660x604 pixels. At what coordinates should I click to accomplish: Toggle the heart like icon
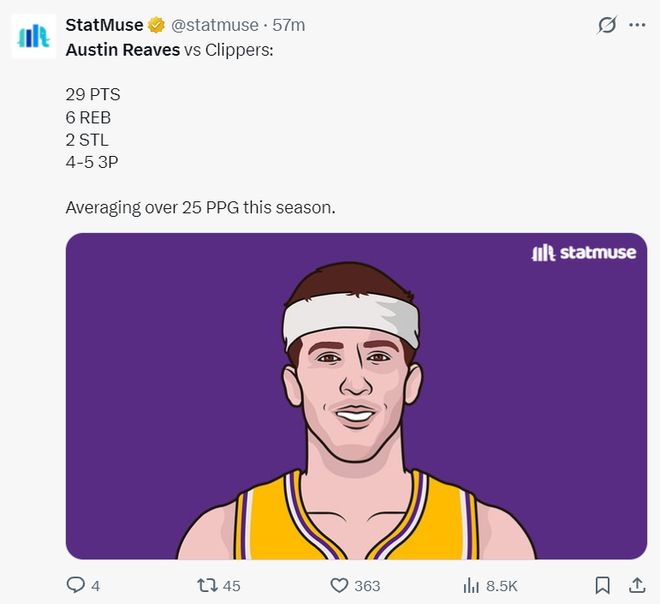(x=339, y=585)
